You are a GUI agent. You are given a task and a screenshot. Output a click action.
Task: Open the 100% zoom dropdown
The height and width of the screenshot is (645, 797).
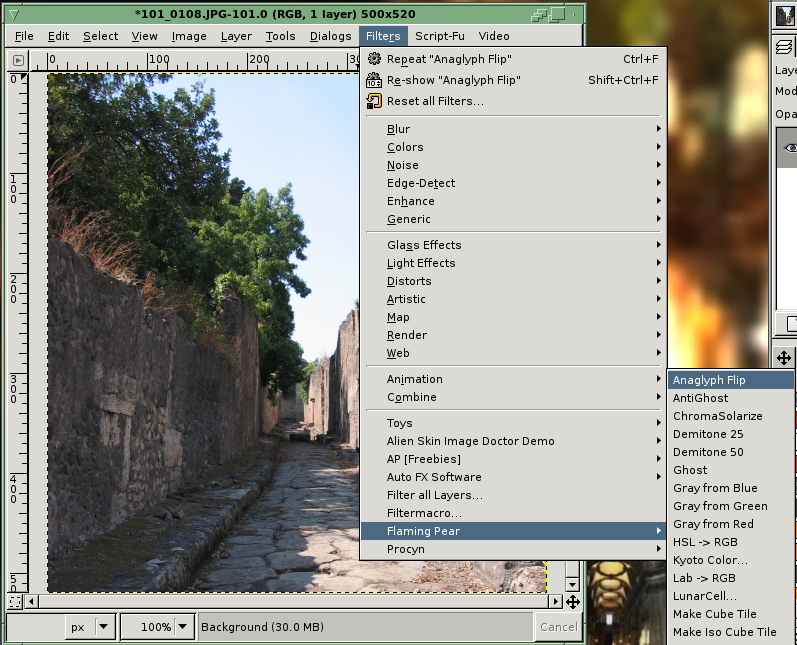pos(183,627)
